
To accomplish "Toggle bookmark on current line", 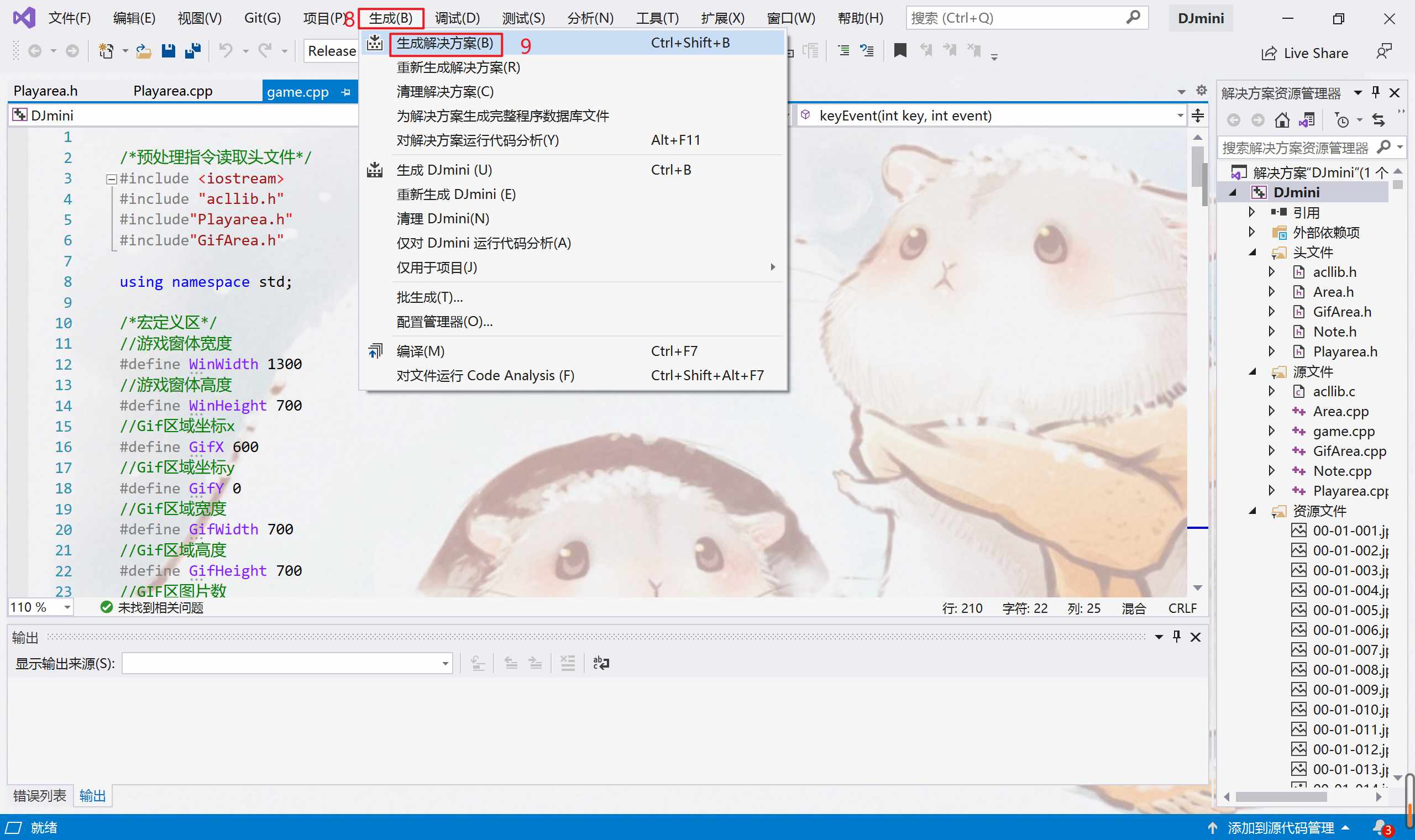I will coord(900,51).
